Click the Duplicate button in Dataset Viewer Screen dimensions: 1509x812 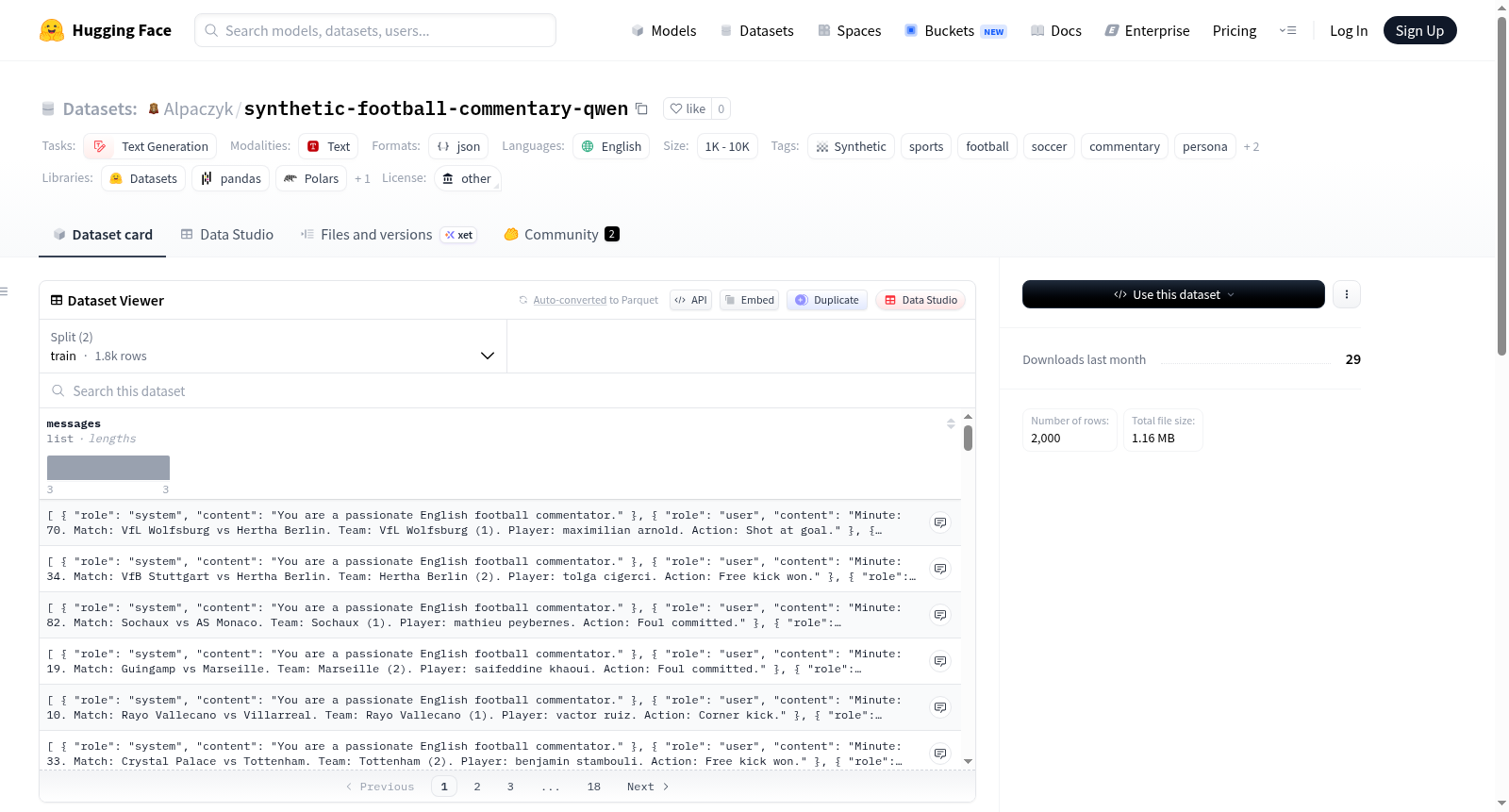(827, 300)
